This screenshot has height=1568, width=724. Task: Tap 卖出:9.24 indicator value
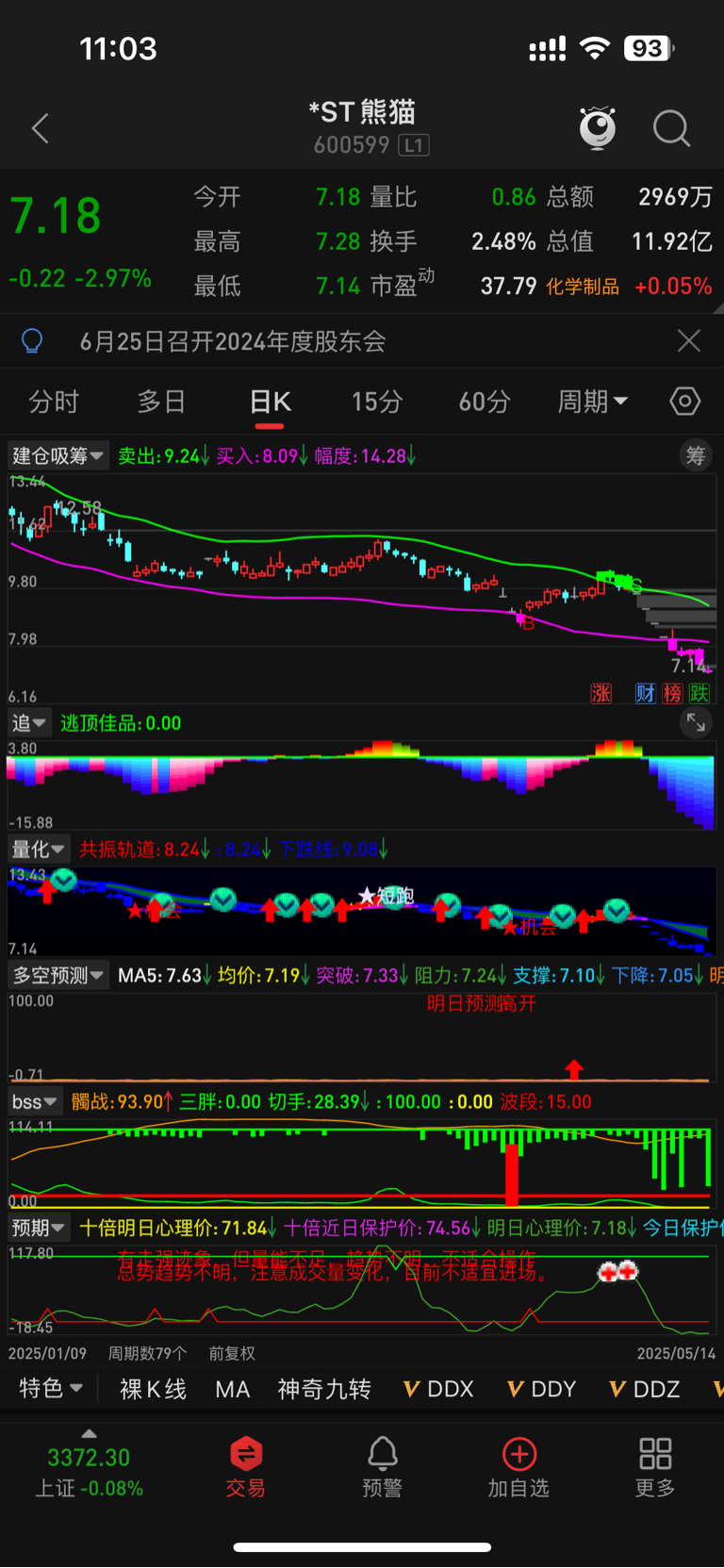pos(163,456)
